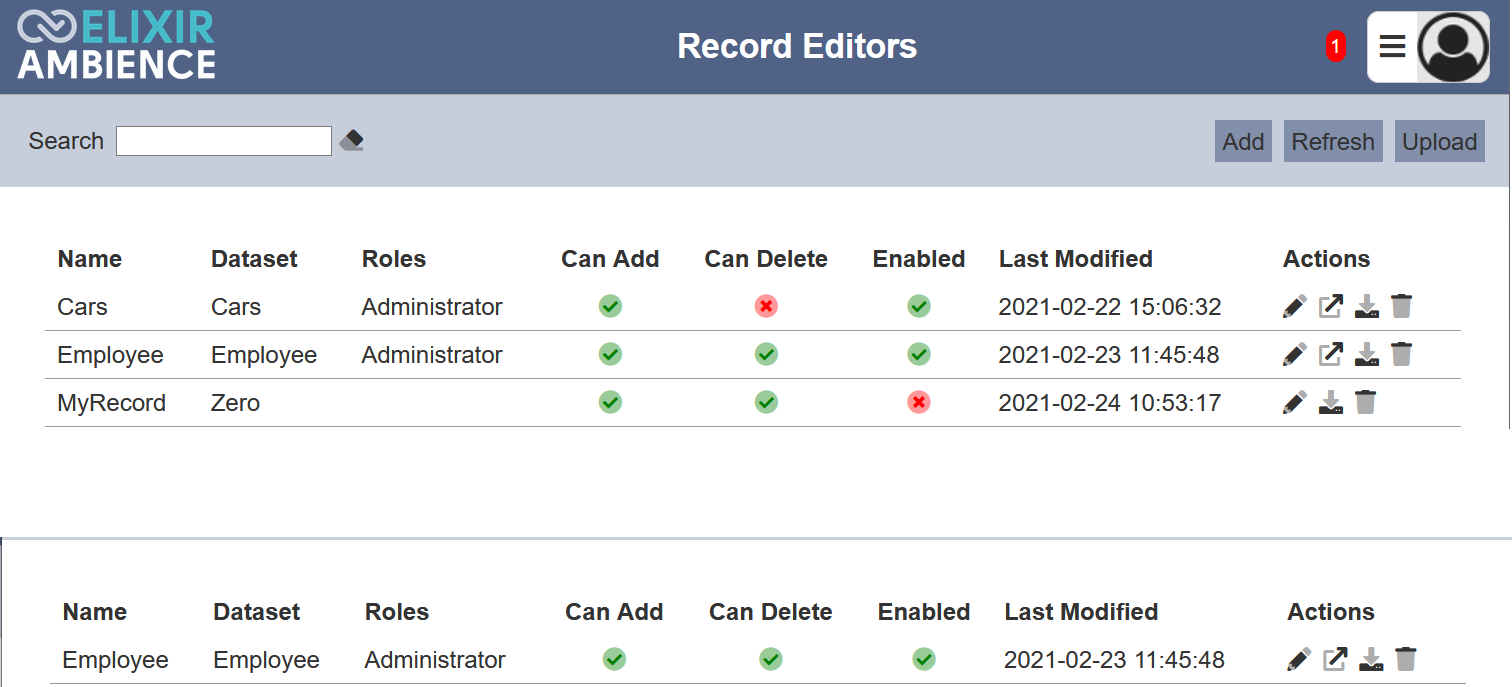This screenshot has width=1512, height=687.
Task: Edit the Cars record editor with pencil icon
Action: pyautogui.click(x=1294, y=306)
